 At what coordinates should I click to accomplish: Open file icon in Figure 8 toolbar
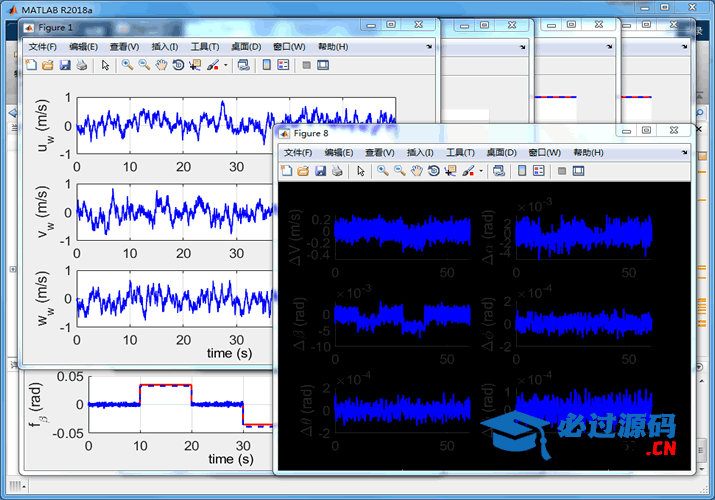[x=303, y=171]
